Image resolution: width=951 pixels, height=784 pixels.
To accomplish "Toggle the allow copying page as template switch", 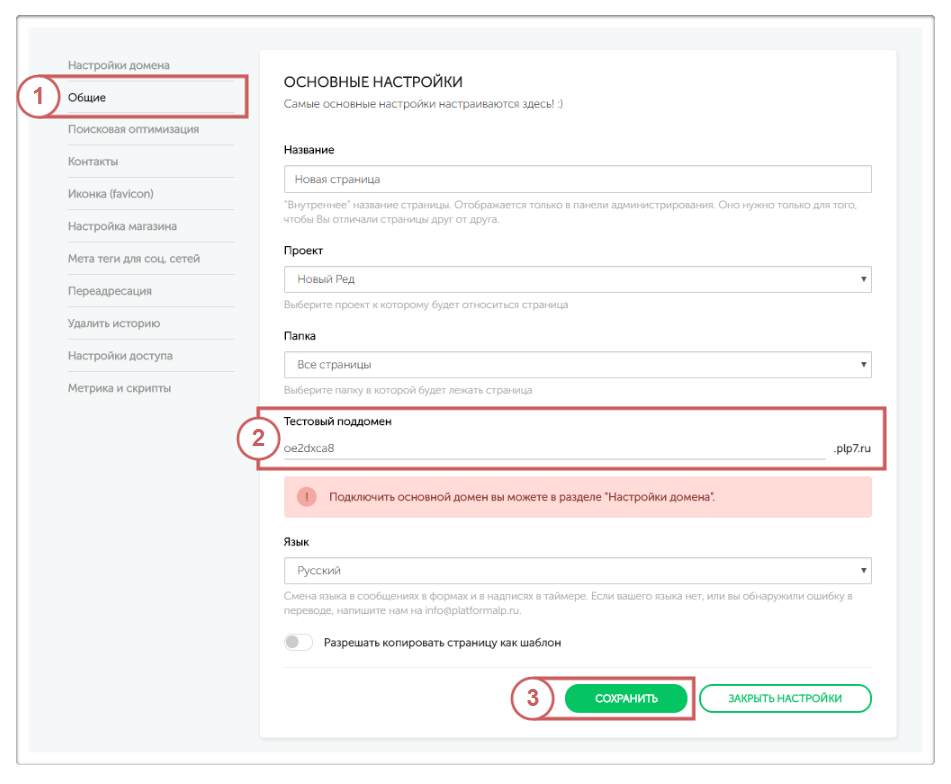I will 299,642.
